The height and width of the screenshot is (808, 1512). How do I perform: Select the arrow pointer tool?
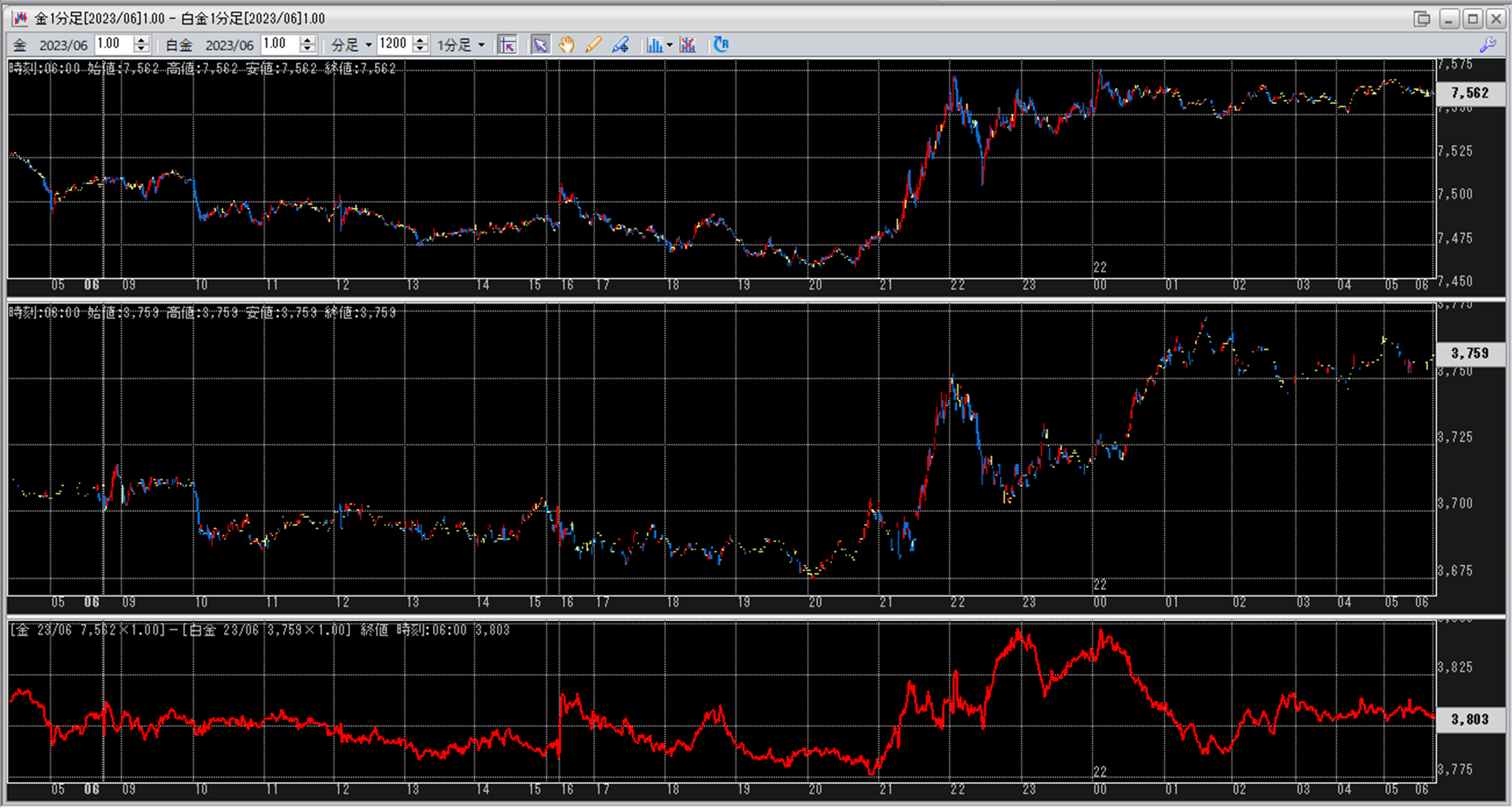pyautogui.click(x=540, y=45)
